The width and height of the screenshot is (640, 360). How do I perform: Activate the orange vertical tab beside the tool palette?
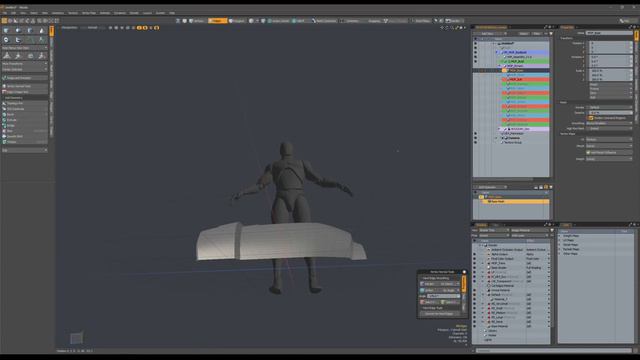[51, 31]
